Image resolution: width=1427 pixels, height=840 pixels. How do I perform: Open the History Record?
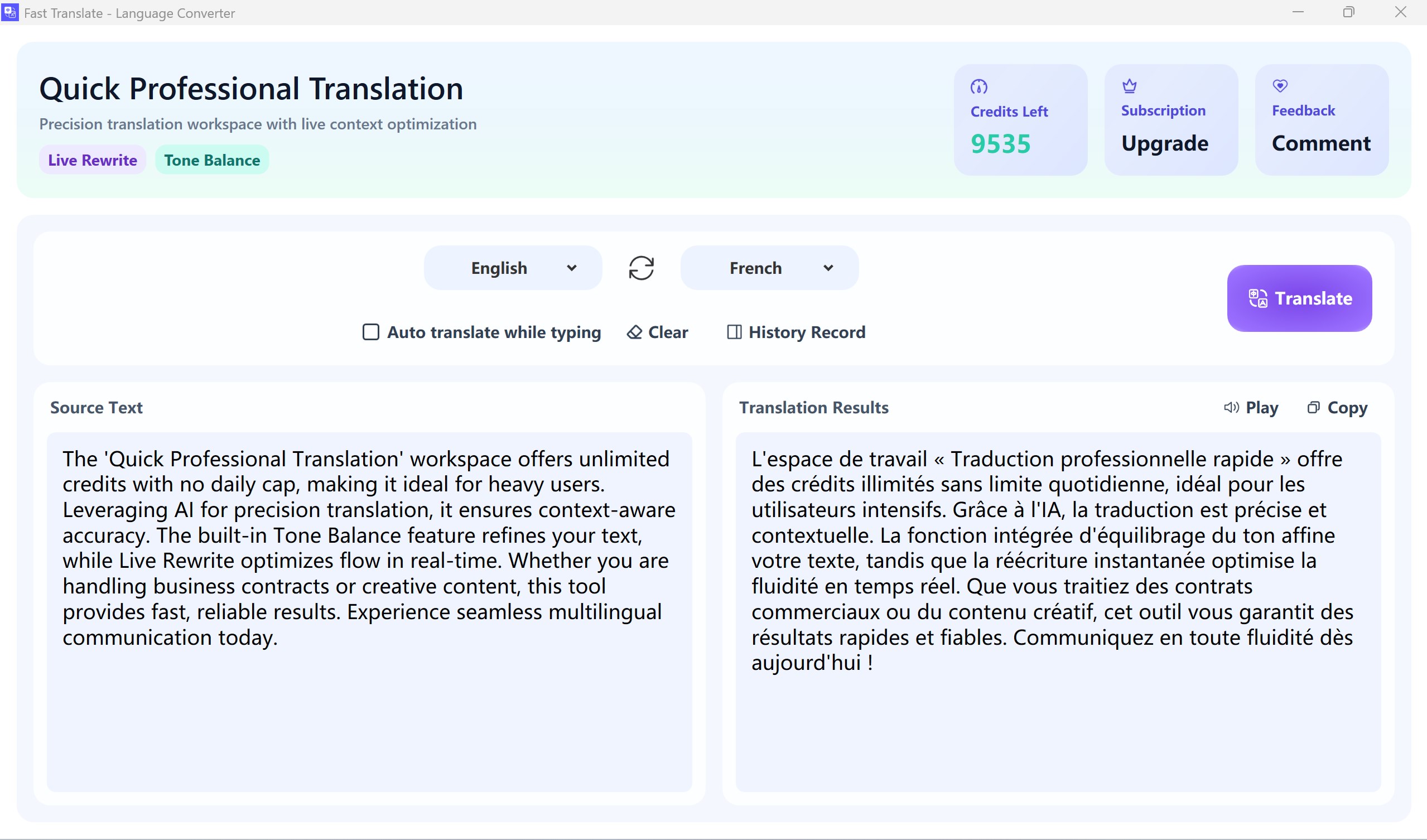click(796, 332)
